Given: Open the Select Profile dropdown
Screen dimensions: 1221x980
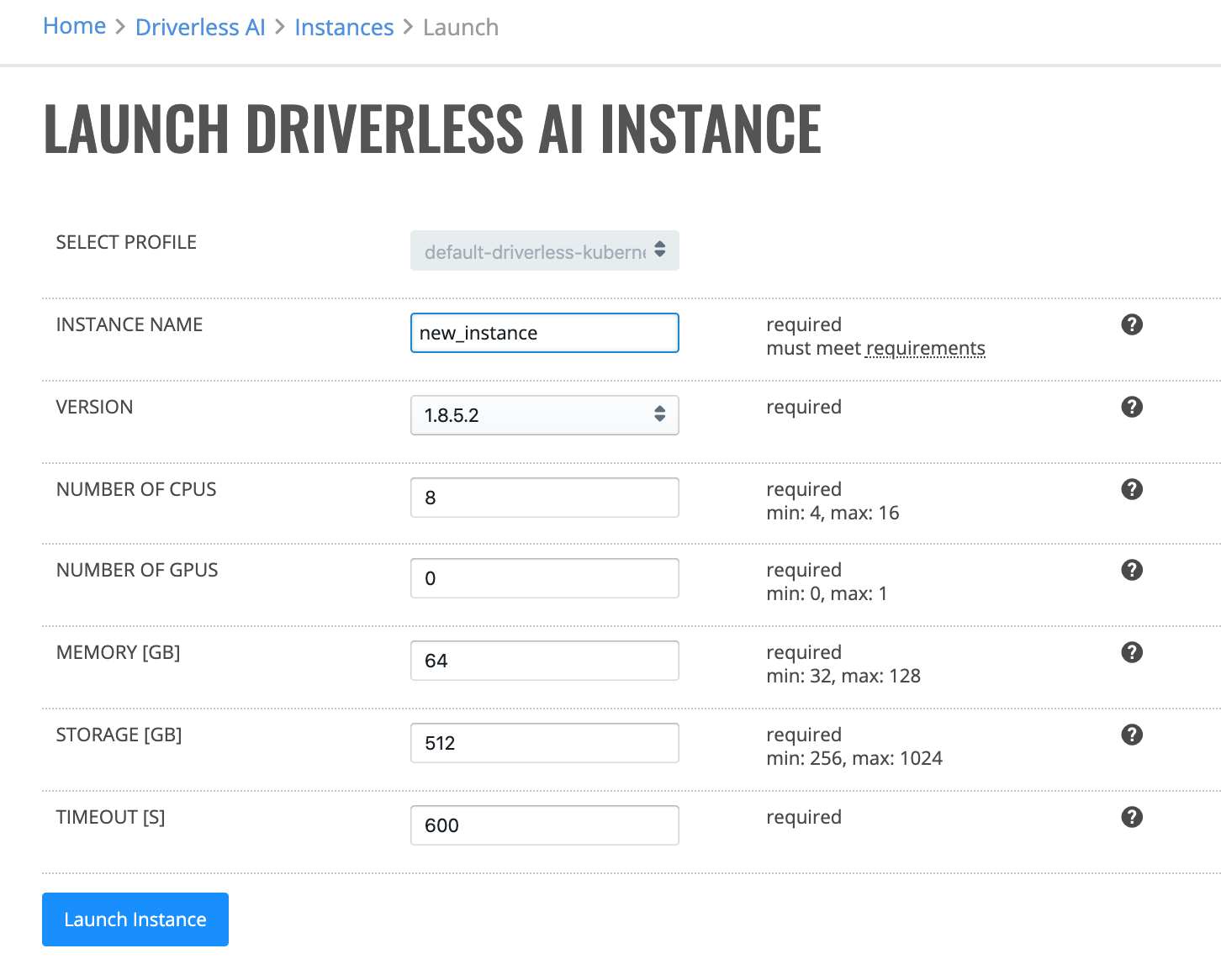Looking at the screenshot, I should tap(544, 250).
